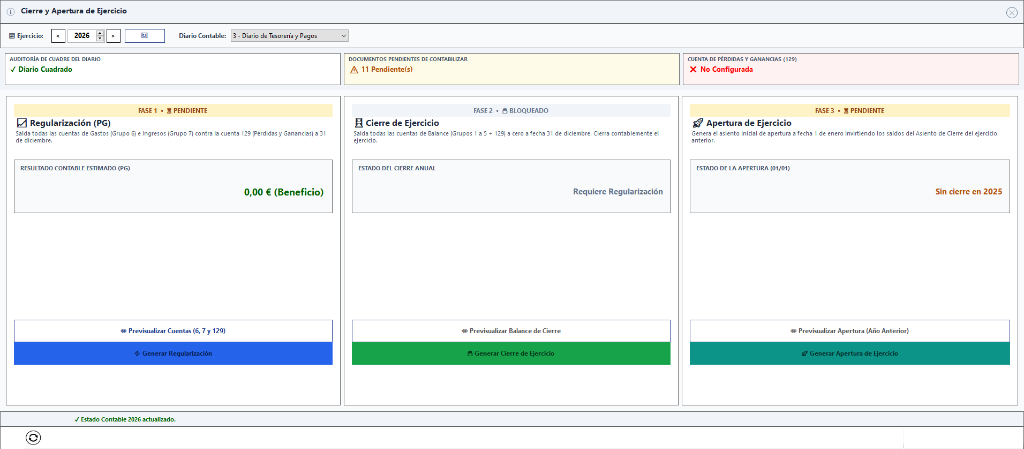Click the Apertura de Ejercicio phase heading
The image size is (1024, 449).
[749, 123]
